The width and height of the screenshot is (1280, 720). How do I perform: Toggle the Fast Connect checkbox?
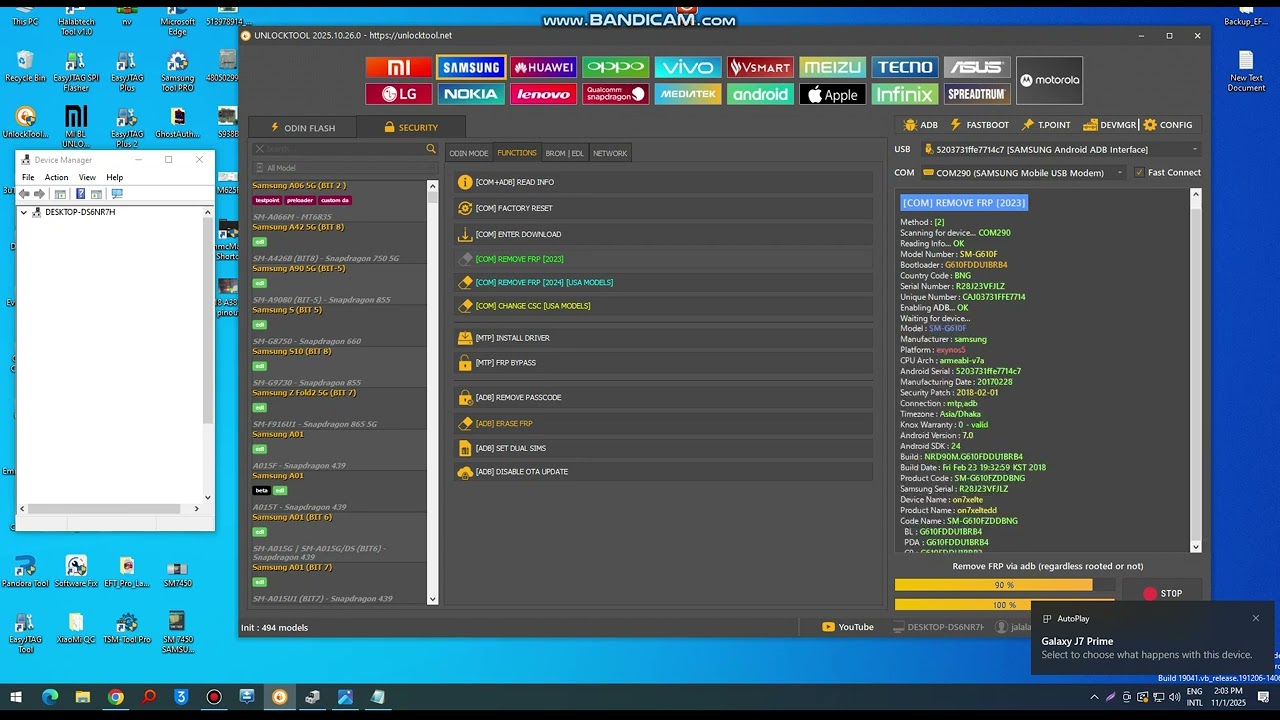1139,172
